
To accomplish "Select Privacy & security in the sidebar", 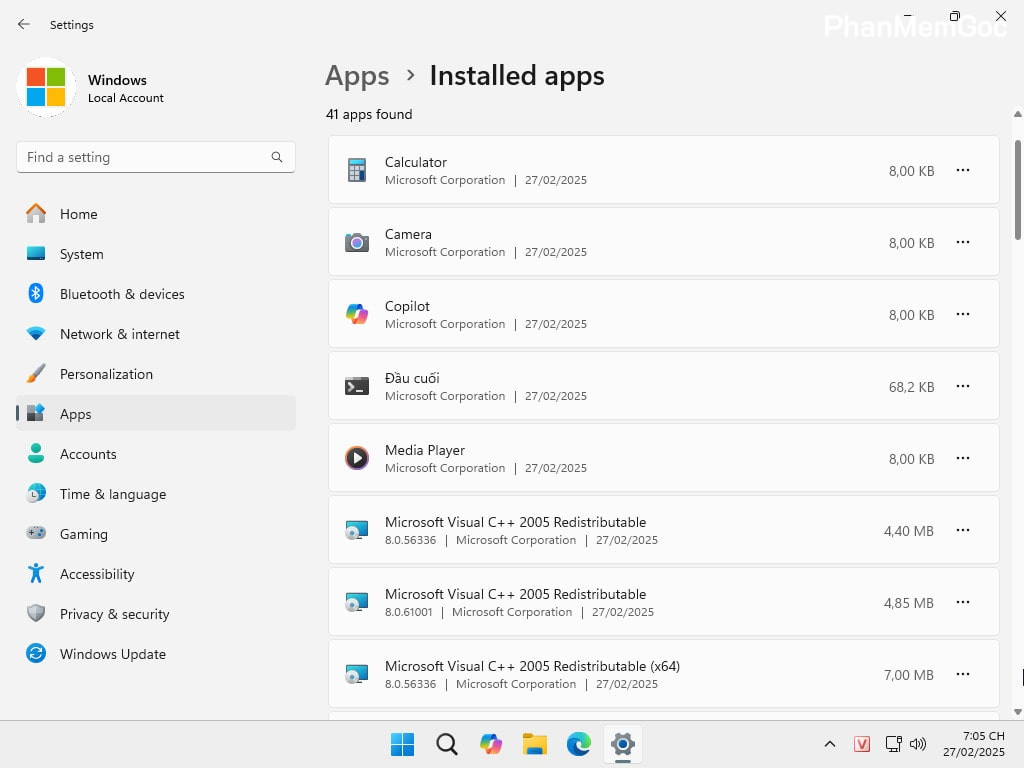I will click(x=114, y=614).
